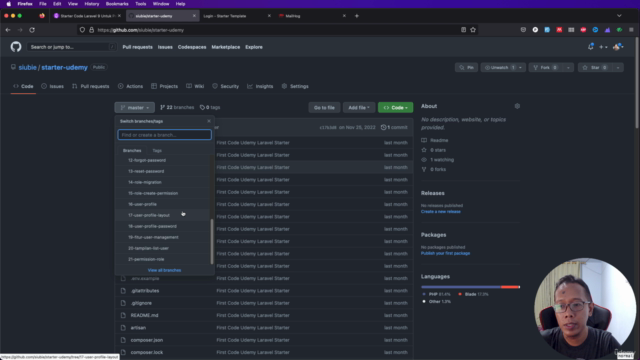
Task: Expand the Star lists dropdown arrow
Action: pos(618,67)
